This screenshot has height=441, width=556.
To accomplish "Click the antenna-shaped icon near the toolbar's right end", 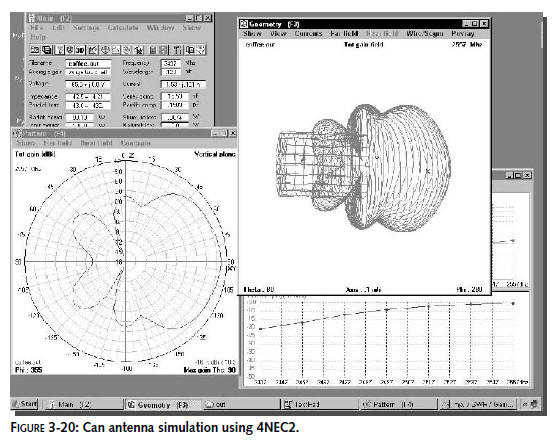I will tap(177, 50).
